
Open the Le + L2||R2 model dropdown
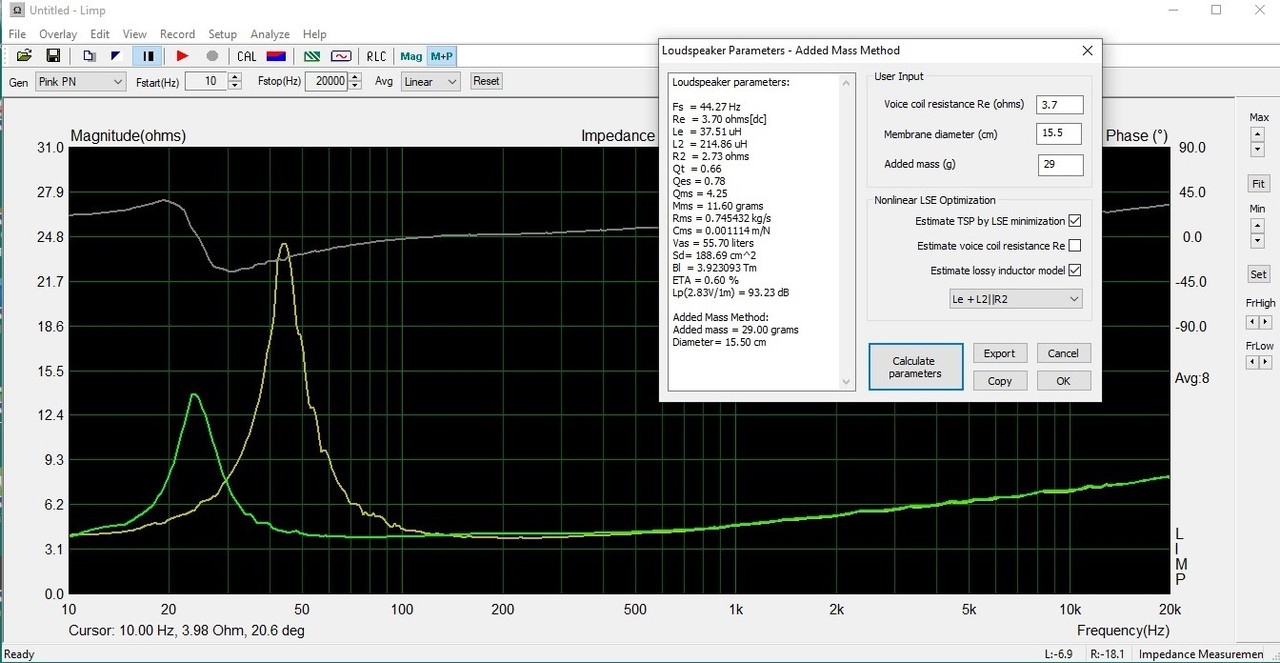1015,299
